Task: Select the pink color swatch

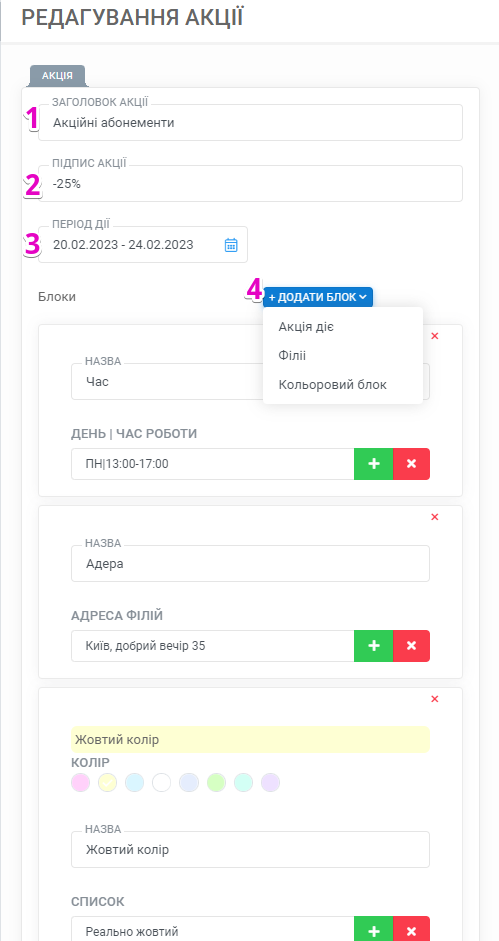Action: pos(80,783)
